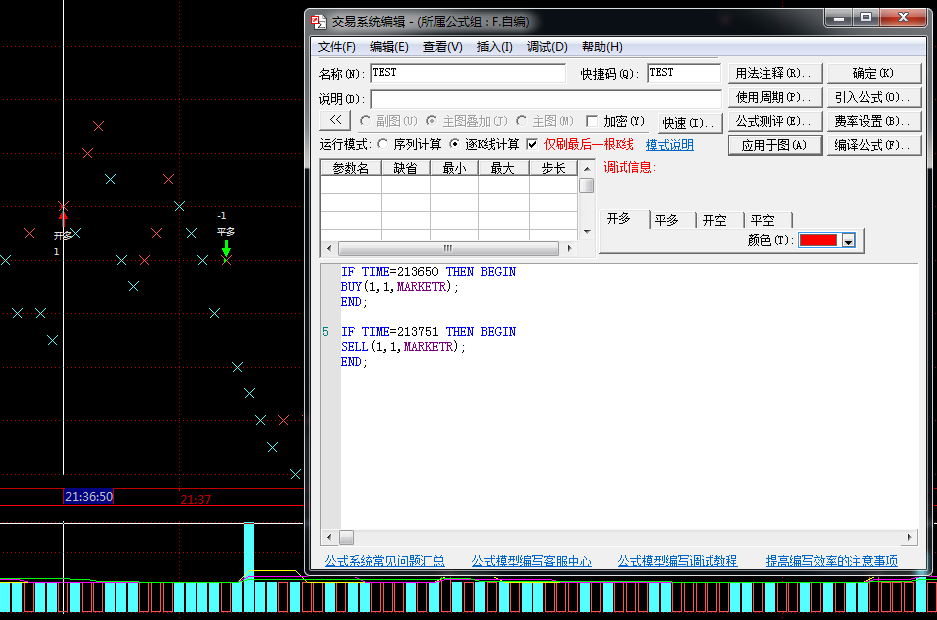Open the 查看(V) menu
This screenshot has height=620, width=937.
(443, 47)
